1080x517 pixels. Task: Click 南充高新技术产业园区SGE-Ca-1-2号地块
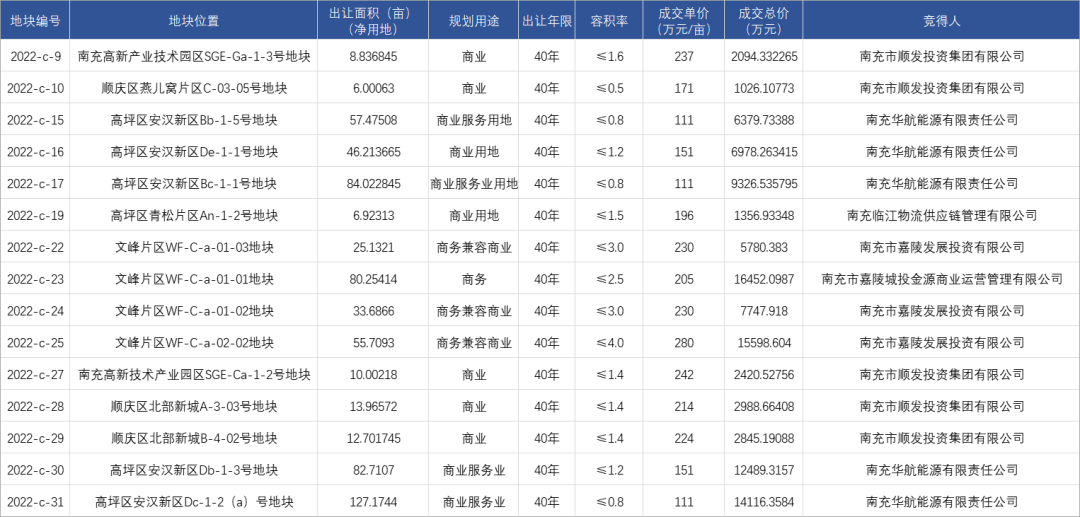194,374
